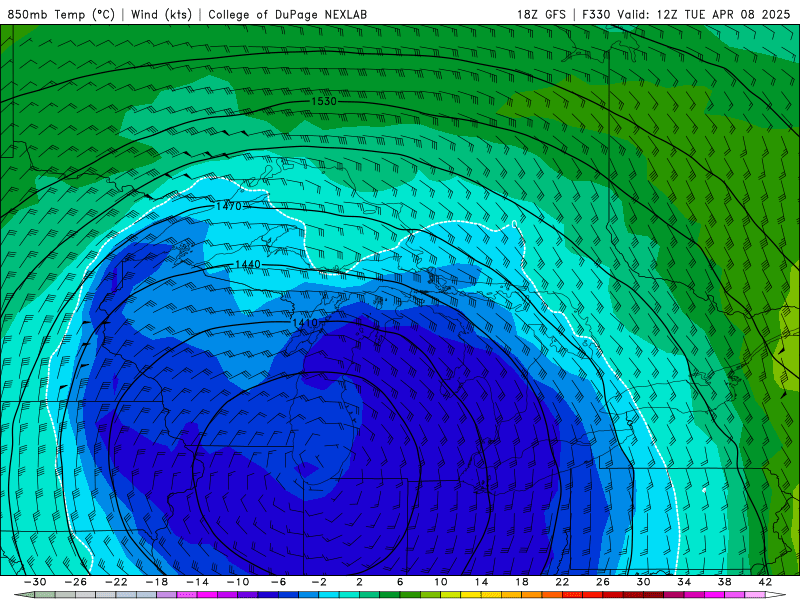Click the positive 30 colorbar scale label
The height and width of the screenshot is (600, 800).
coord(643,582)
